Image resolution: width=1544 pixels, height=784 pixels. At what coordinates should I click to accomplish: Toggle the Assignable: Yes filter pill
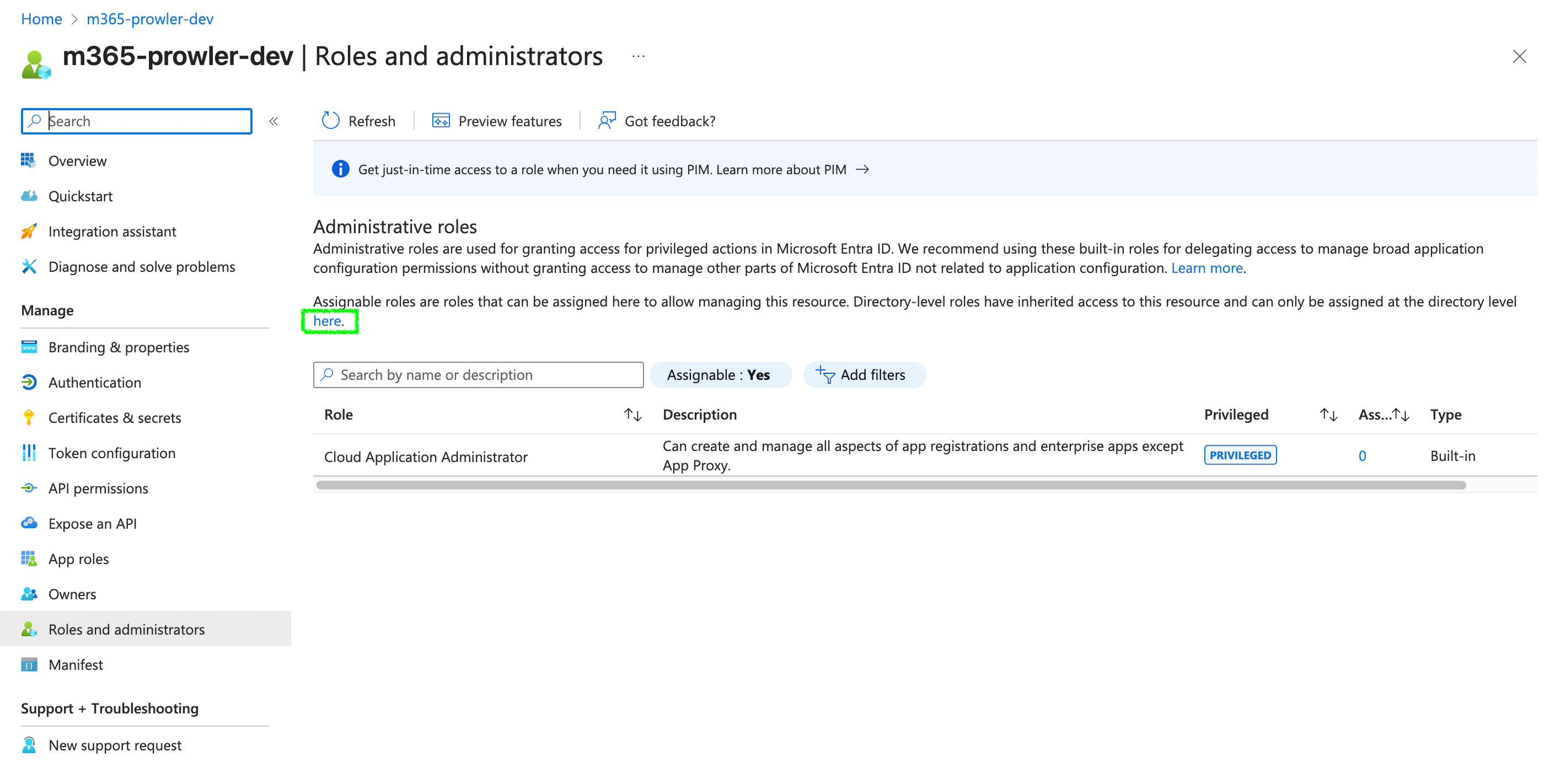721,374
